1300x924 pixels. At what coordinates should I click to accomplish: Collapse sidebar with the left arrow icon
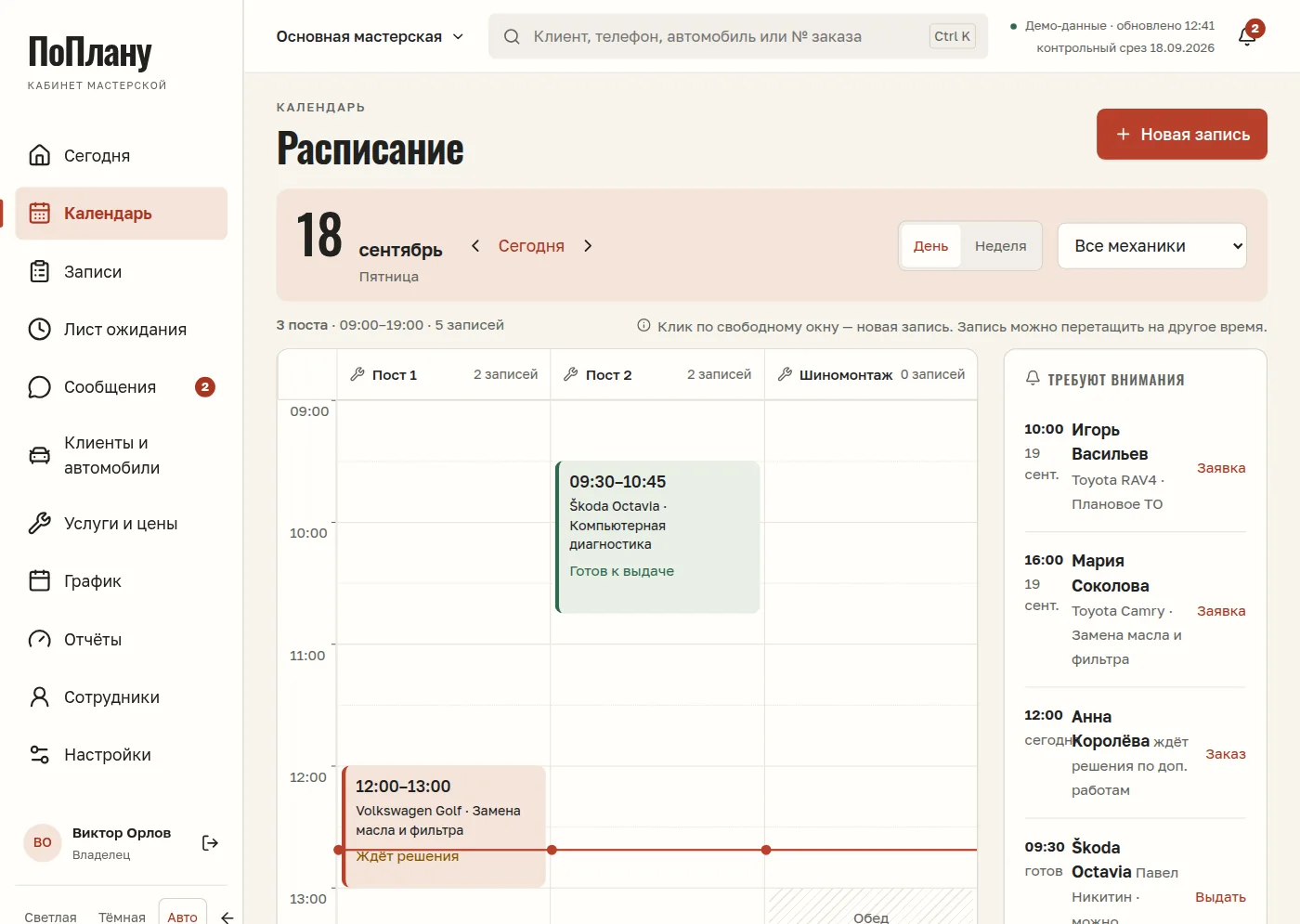pos(227,917)
